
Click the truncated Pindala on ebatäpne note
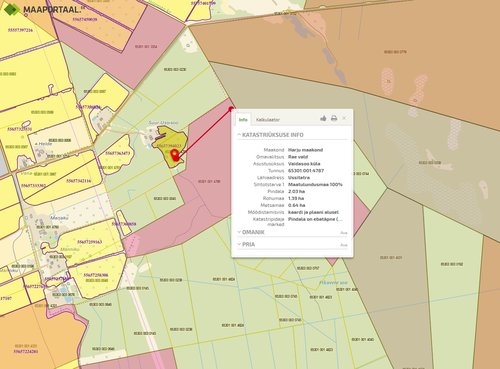[315, 219]
